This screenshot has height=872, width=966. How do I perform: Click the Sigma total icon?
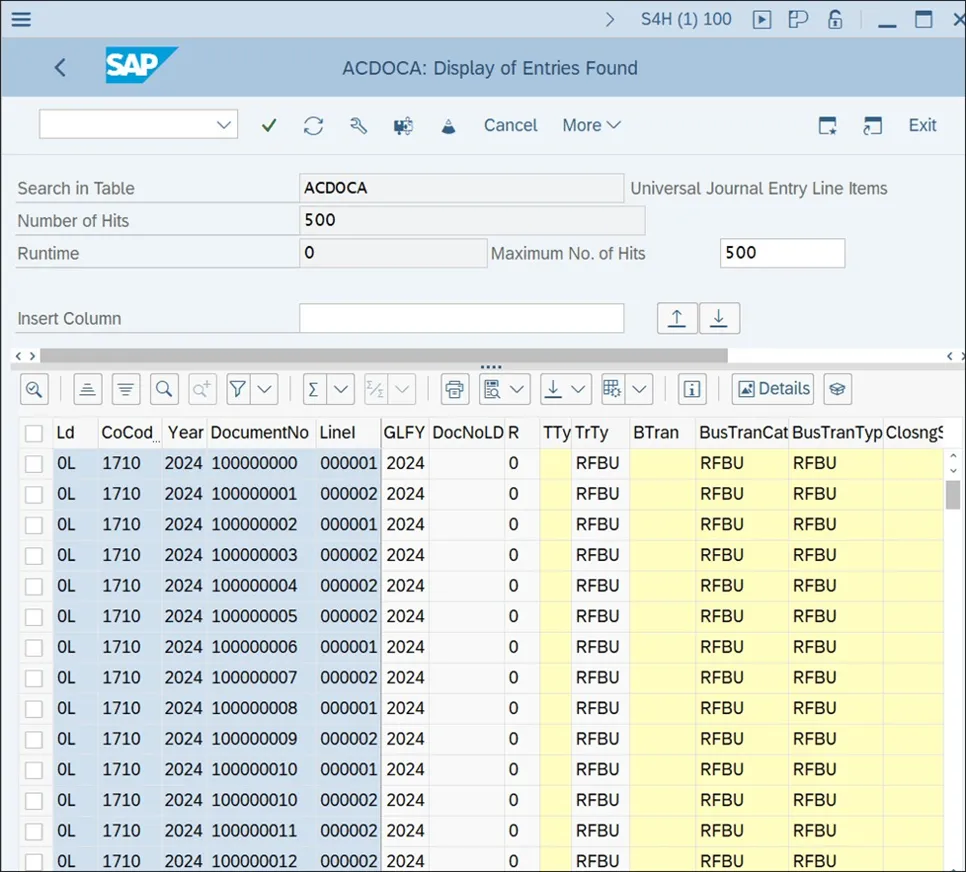pos(314,389)
